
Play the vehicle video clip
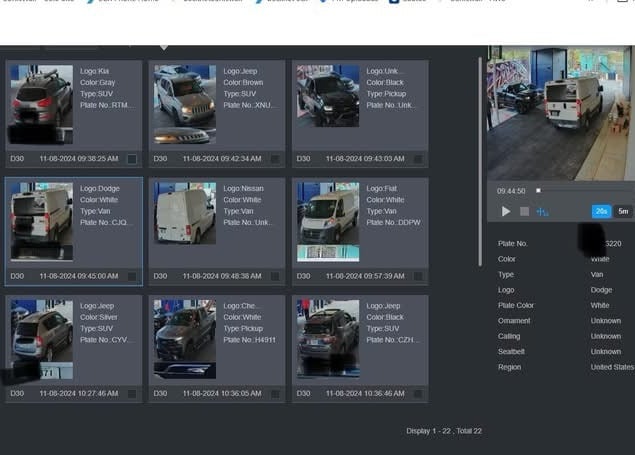506,211
